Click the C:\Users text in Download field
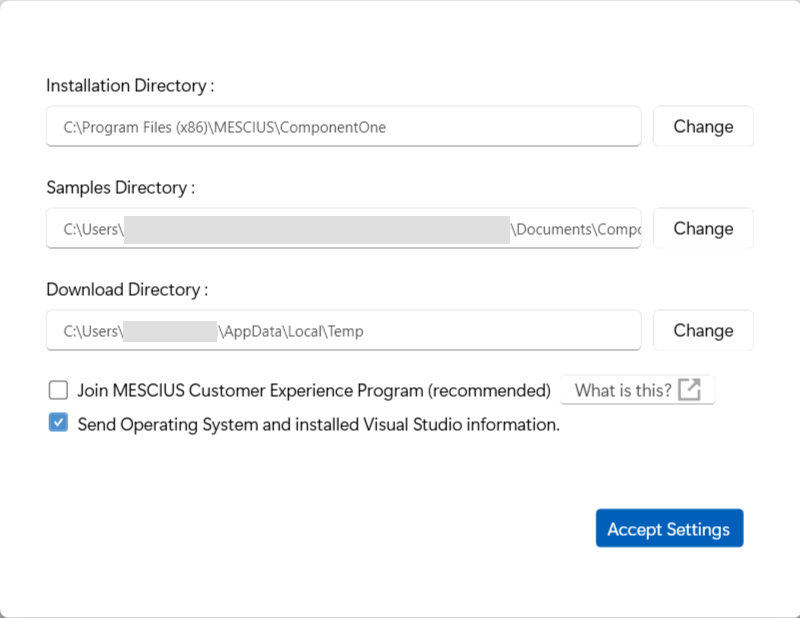This screenshot has width=800, height=618. pos(92,331)
